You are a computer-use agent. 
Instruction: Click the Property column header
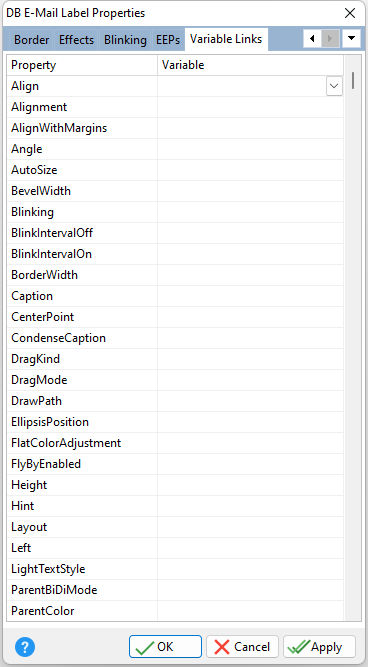coord(83,65)
